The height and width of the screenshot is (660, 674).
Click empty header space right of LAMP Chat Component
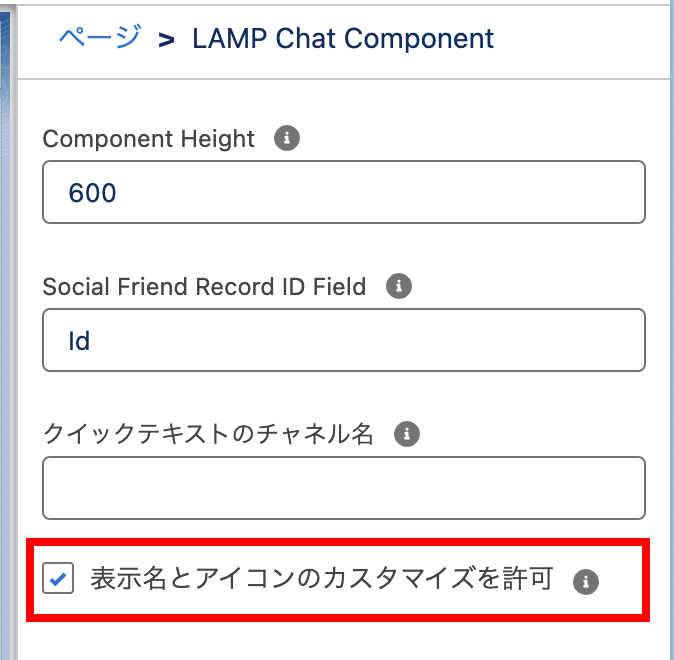click(x=580, y=40)
